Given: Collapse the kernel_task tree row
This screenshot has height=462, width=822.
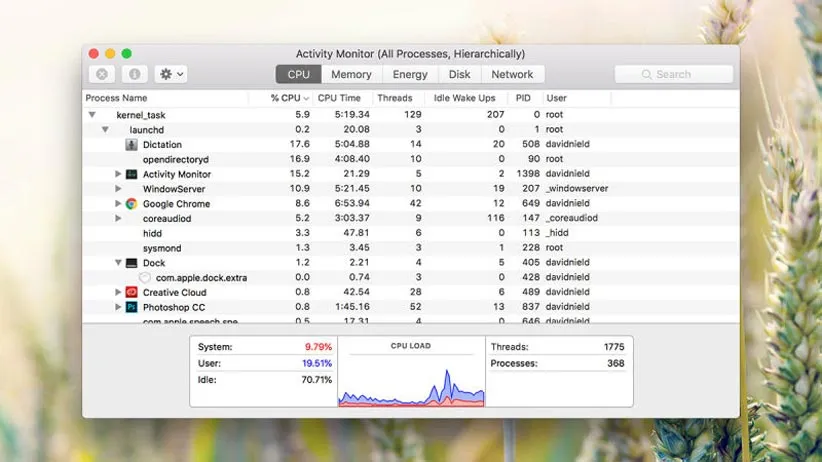Looking at the screenshot, I should [x=92, y=114].
